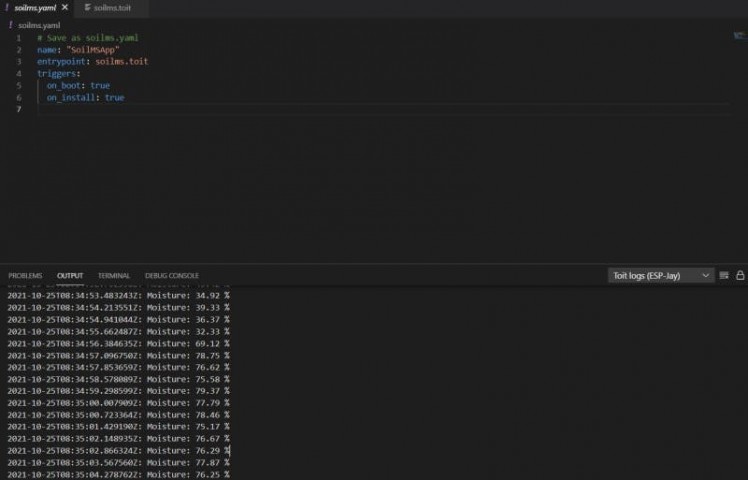Open the Debug Console tab
748x480 pixels.
(x=172, y=275)
